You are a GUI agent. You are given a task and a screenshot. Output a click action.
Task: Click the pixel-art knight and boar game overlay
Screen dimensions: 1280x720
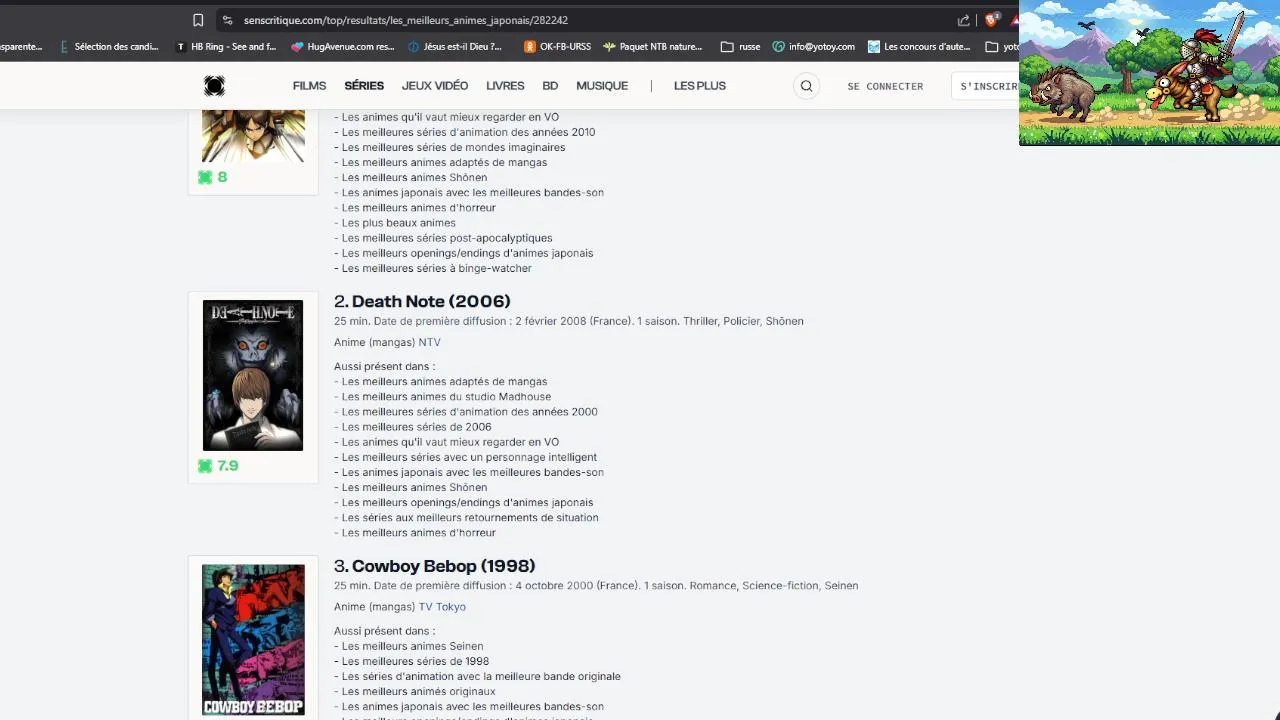coord(1149,73)
